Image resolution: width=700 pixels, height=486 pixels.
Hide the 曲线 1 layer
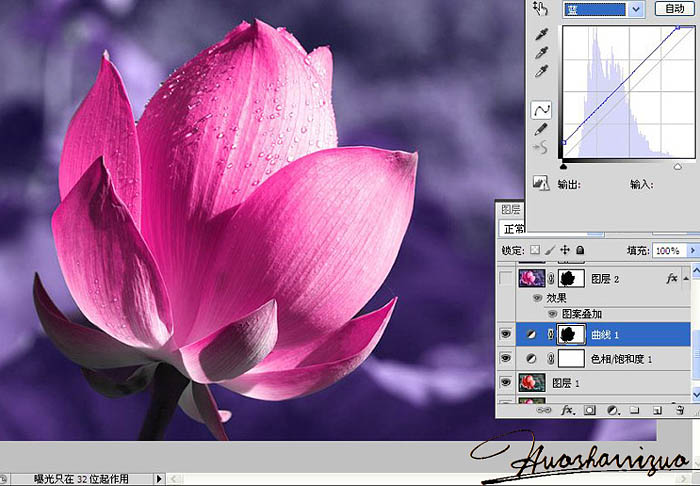(507, 333)
